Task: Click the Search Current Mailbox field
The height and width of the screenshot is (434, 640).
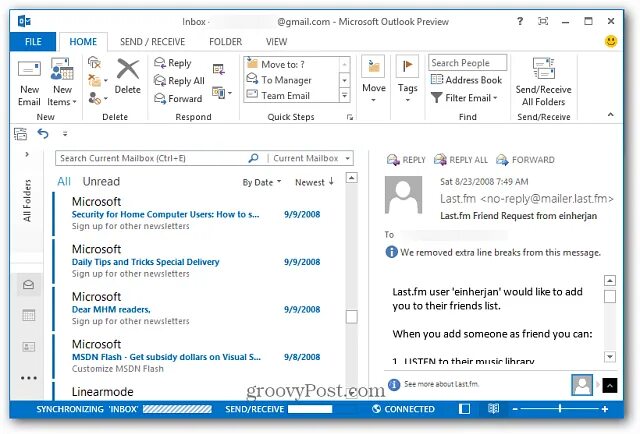Action: coord(152,158)
